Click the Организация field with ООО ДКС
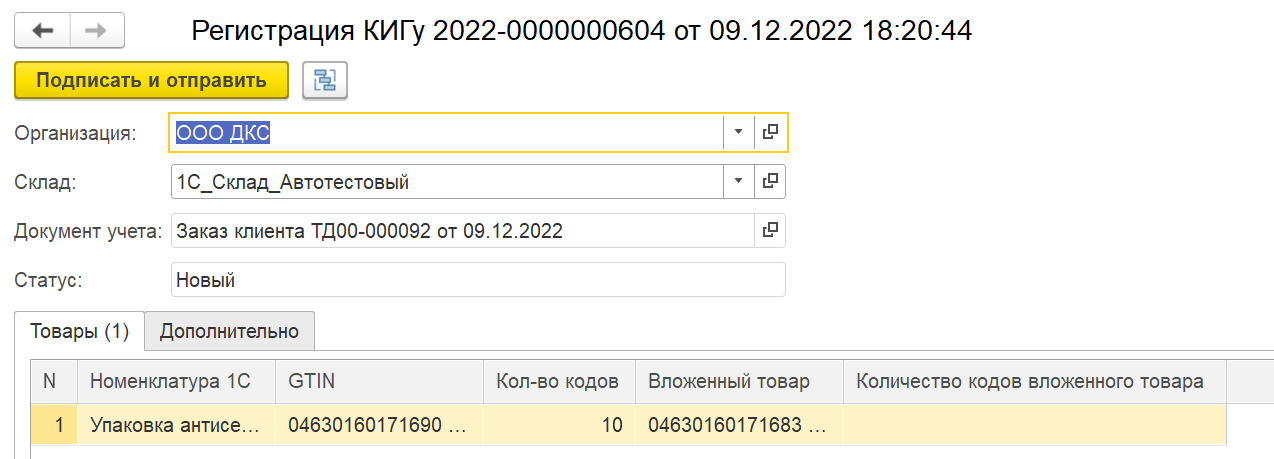The width and height of the screenshot is (1274, 459). [445, 132]
